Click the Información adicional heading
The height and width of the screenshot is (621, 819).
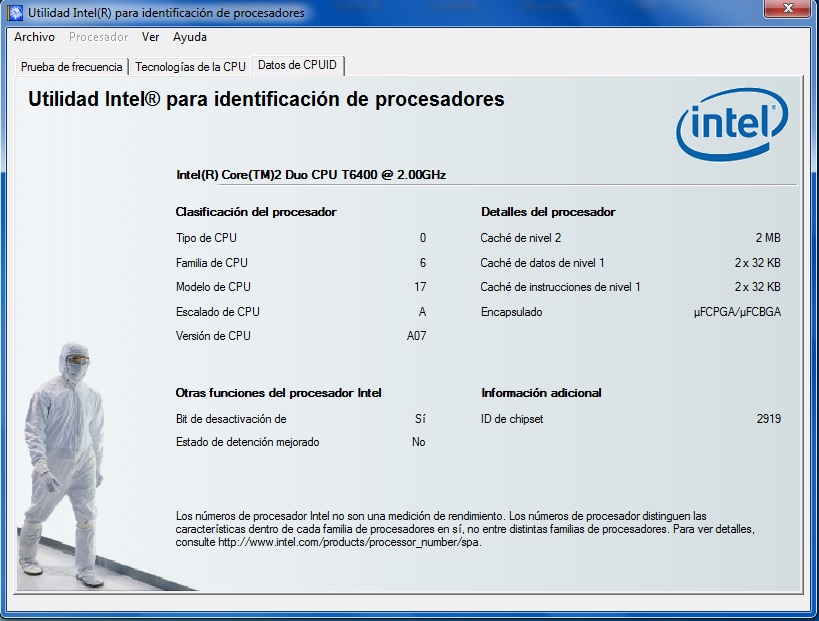[x=542, y=393]
